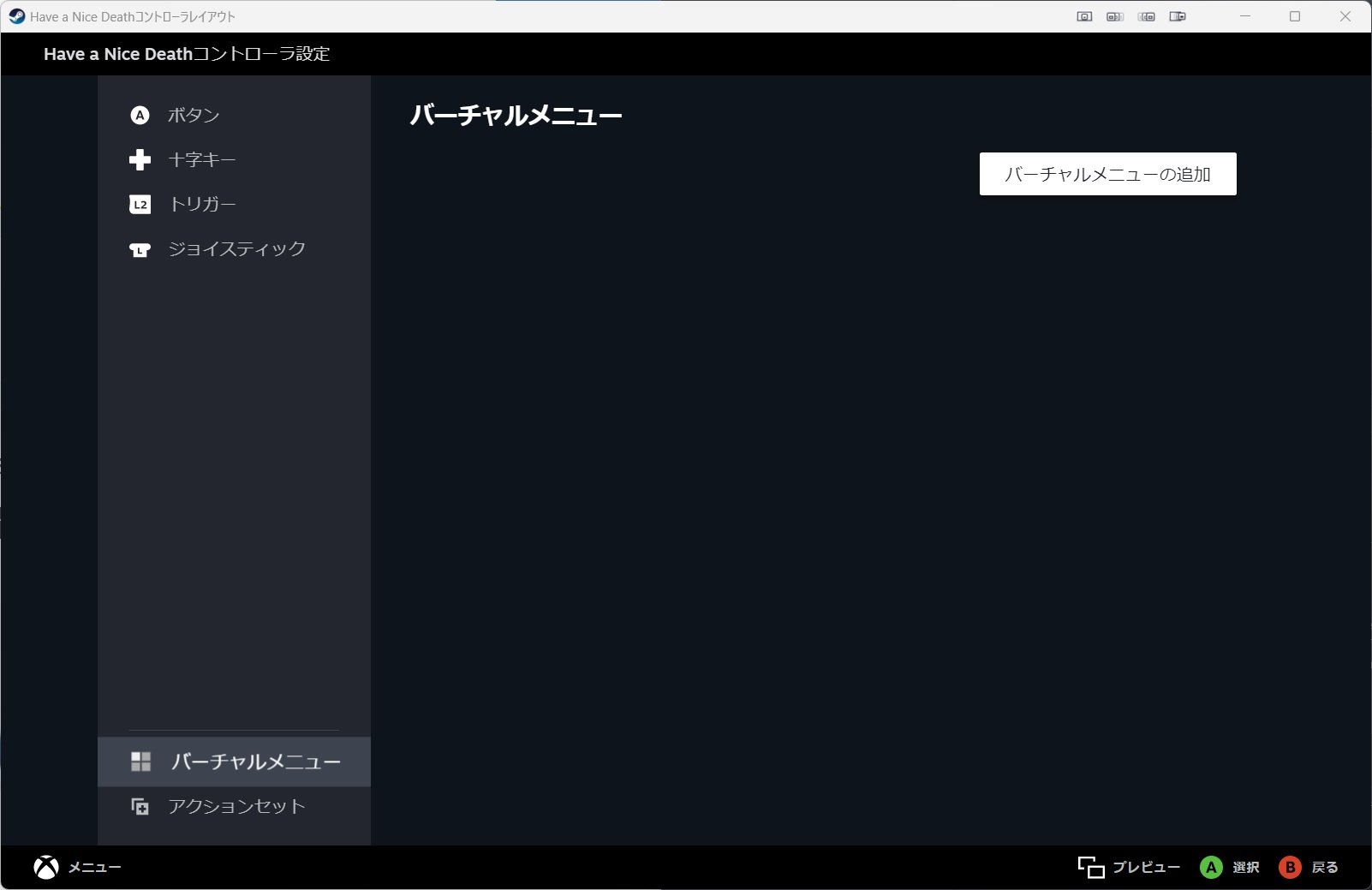Open the アクションセット section

234,806
